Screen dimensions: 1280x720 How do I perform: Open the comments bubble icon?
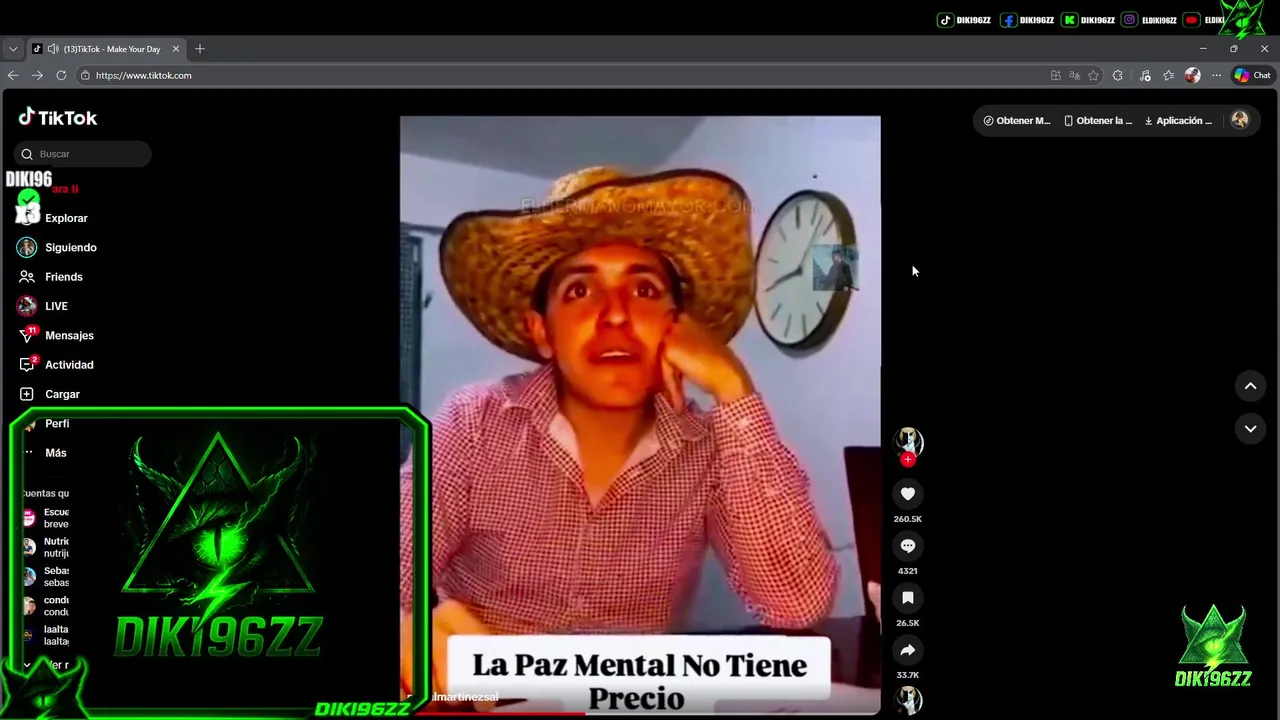(x=908, y=546)
